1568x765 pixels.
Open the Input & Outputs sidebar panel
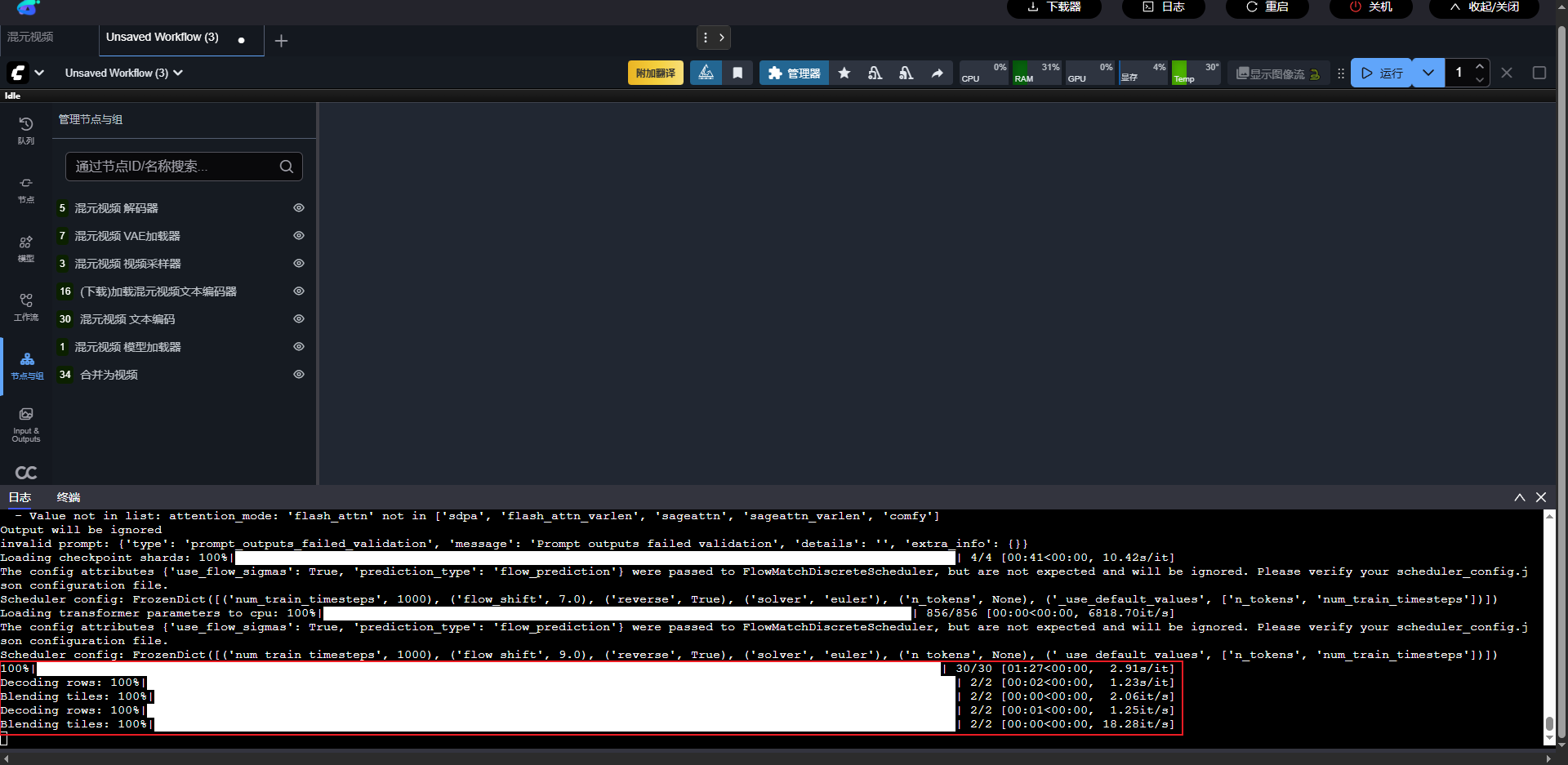[x=26, y=425]
